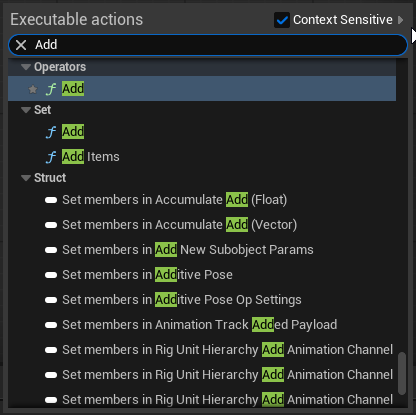This screenshot has width=416, height=415.
Task: Collapse the Struct category
Action: pyautogui.click(x=26, y=178)
